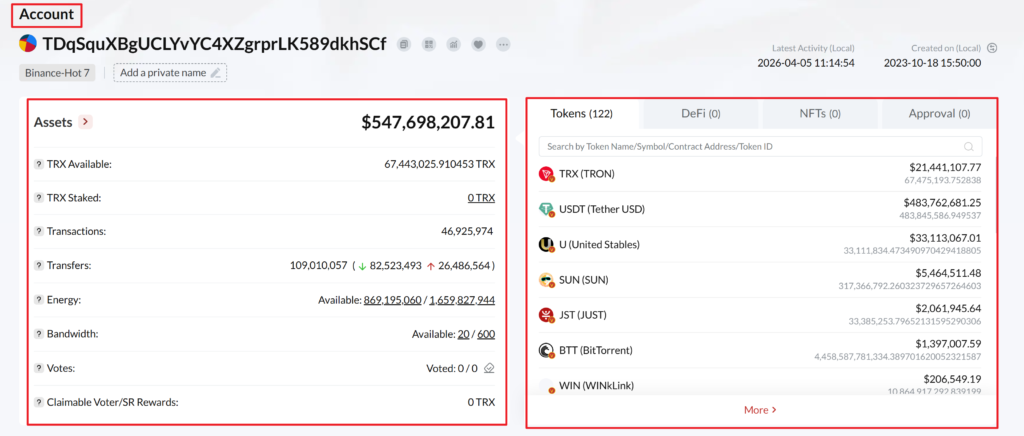
Task: Click the JST (JUST) token logo
Action: [546, 315]
